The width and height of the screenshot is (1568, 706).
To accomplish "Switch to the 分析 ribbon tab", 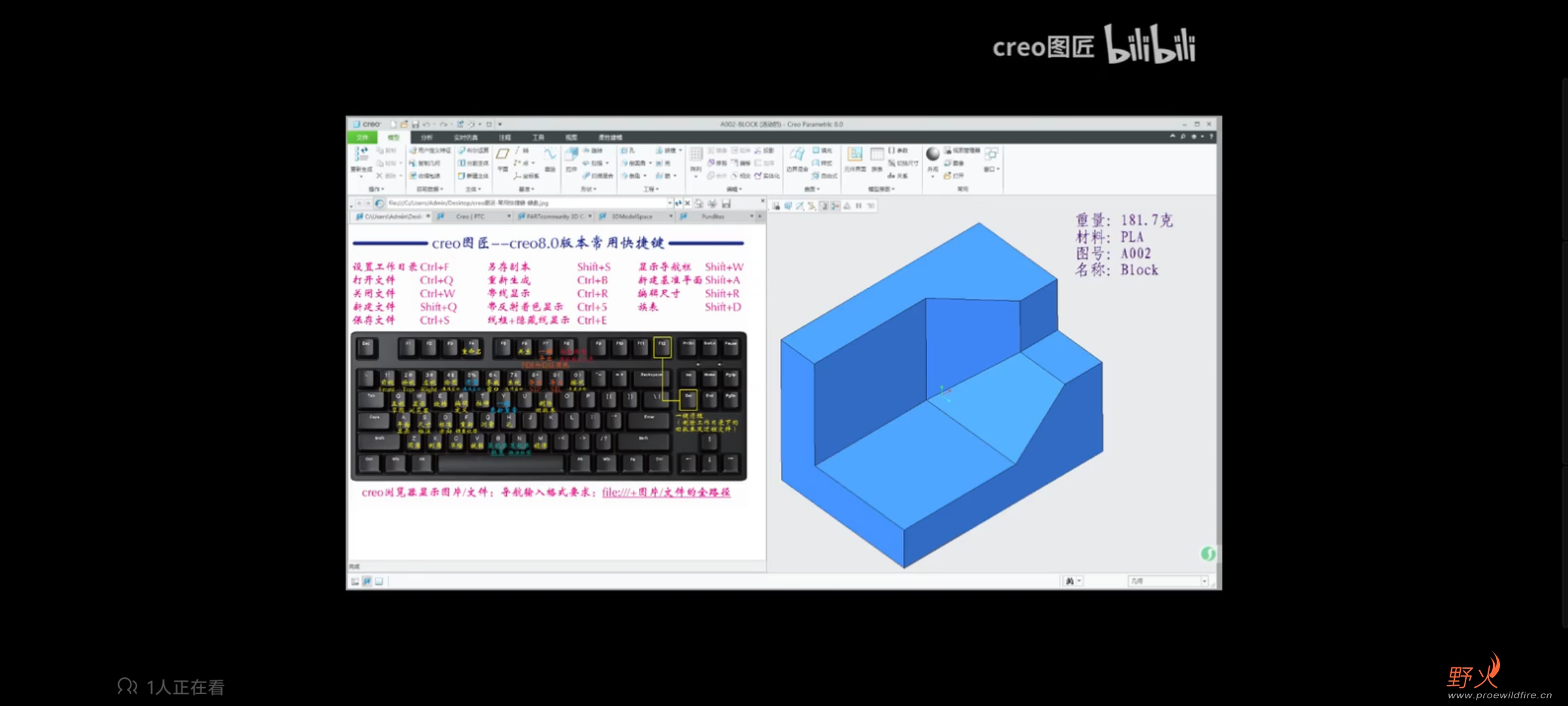I will [x=427, y=137].
